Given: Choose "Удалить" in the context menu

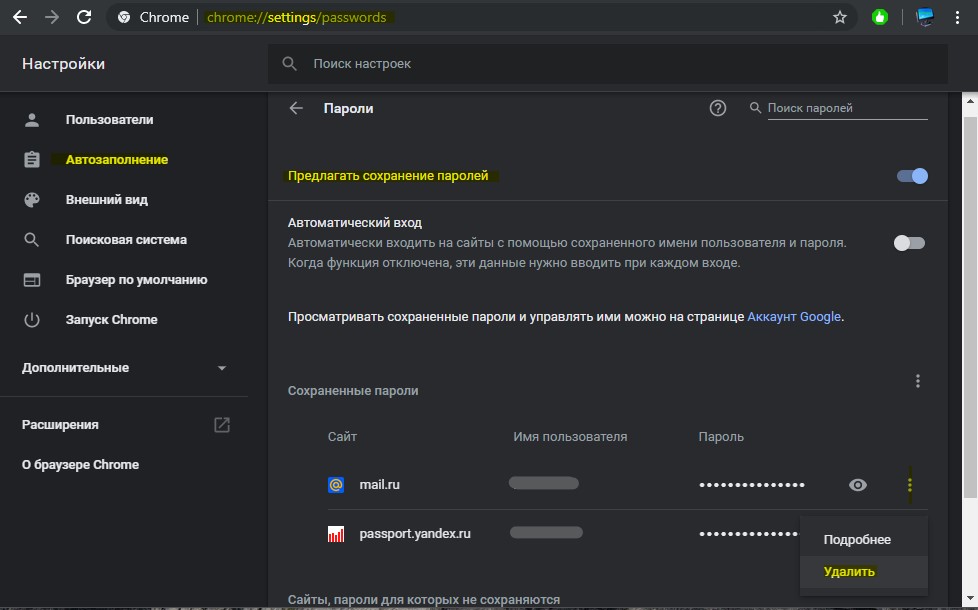Looking at the screenshot, I should (x=864, y=572).
